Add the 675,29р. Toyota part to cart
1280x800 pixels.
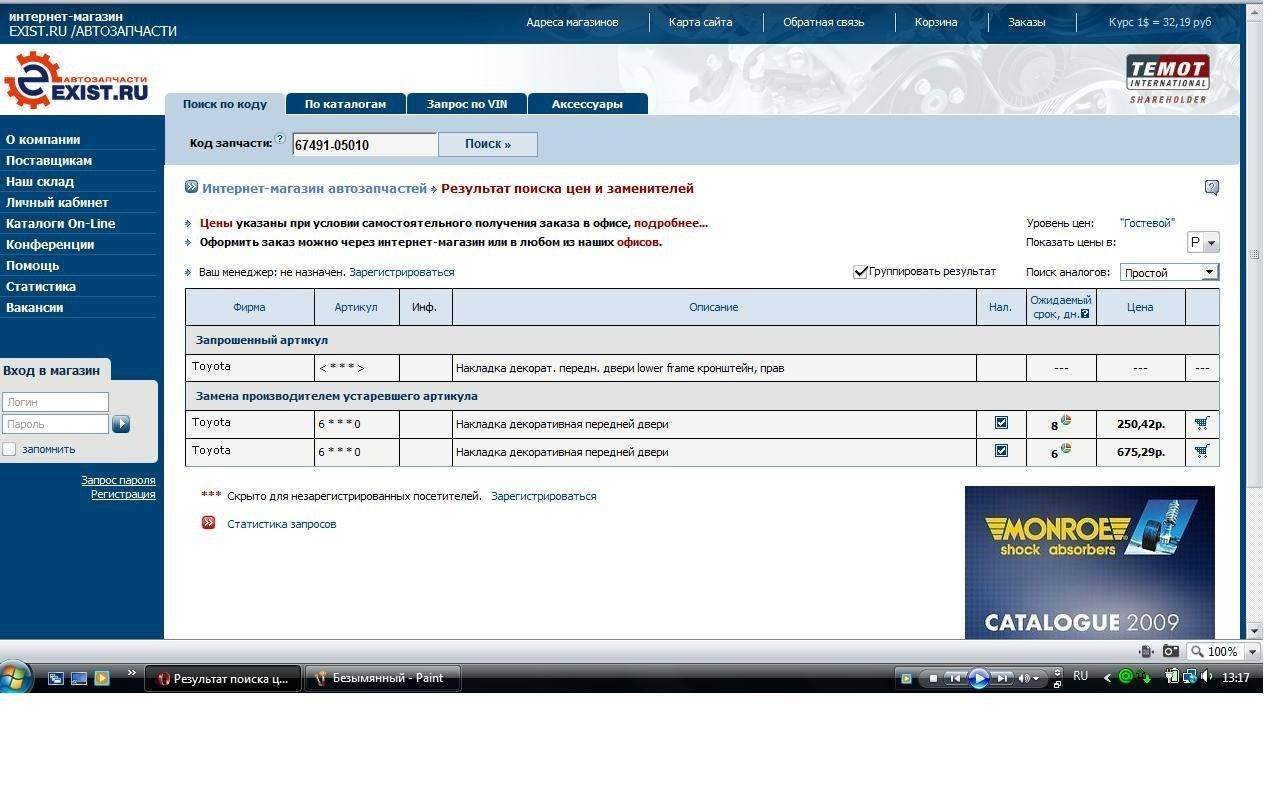click(1201, 451)
